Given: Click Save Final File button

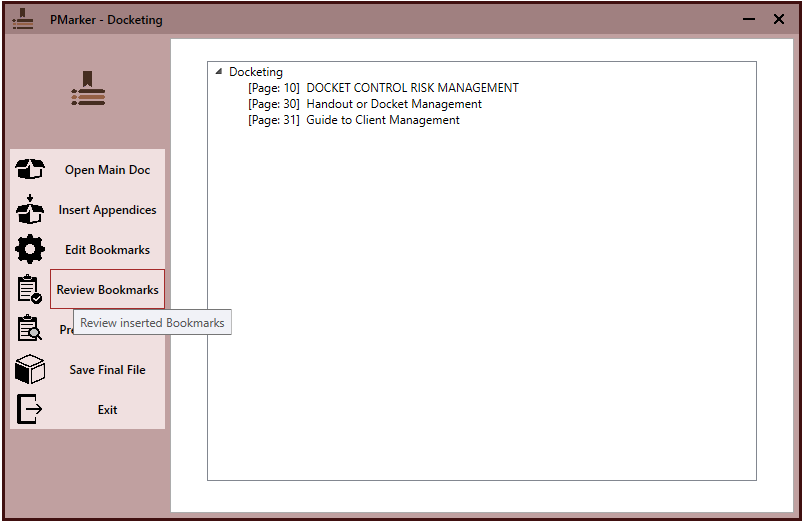Looking at the screenshot, I should pos(108,369).
